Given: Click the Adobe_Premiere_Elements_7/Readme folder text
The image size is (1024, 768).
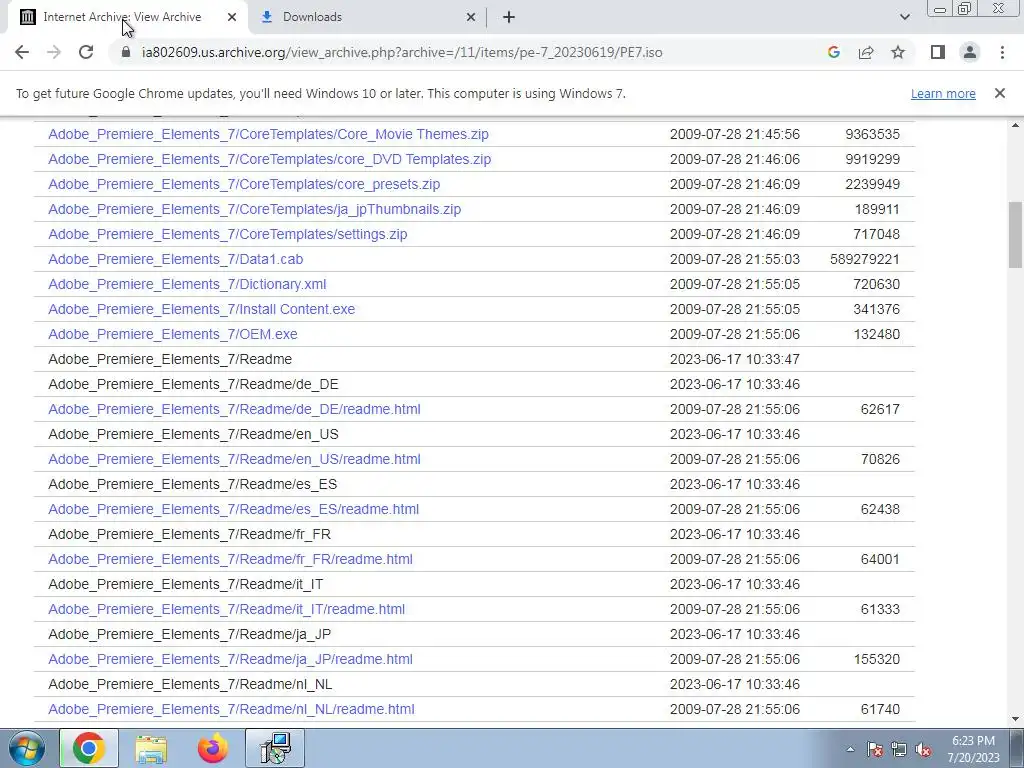Looking at the screenshot, I should coord(170,359).
